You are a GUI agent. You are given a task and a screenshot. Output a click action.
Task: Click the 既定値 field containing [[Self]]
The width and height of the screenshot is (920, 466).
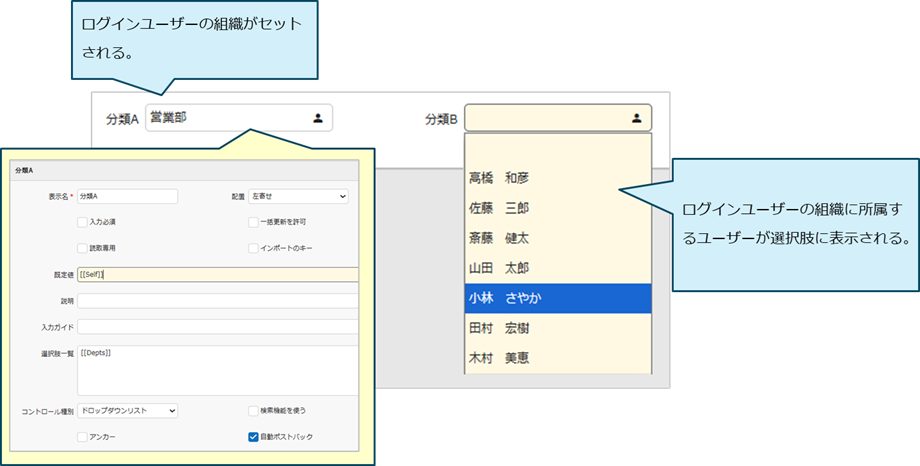(216, 274)
